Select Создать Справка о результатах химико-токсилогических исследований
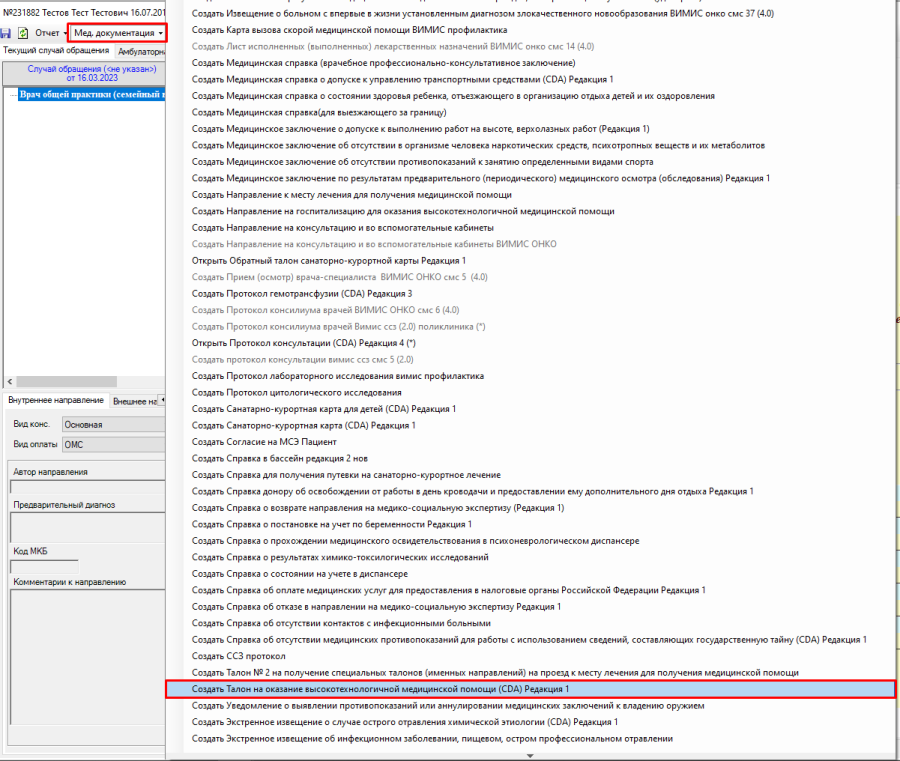Viewport: 900px width, 761px height. pyautogui.click(x=340, y=558)
